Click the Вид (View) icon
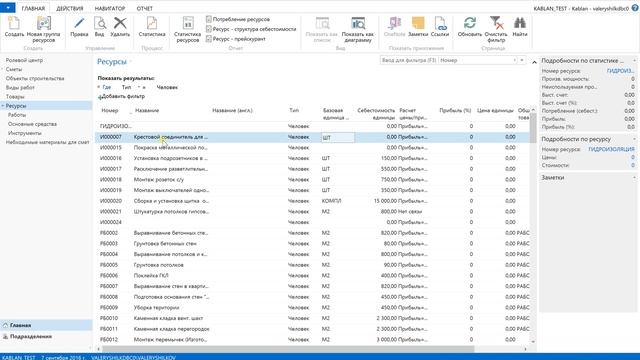 [x=100, y=23]
